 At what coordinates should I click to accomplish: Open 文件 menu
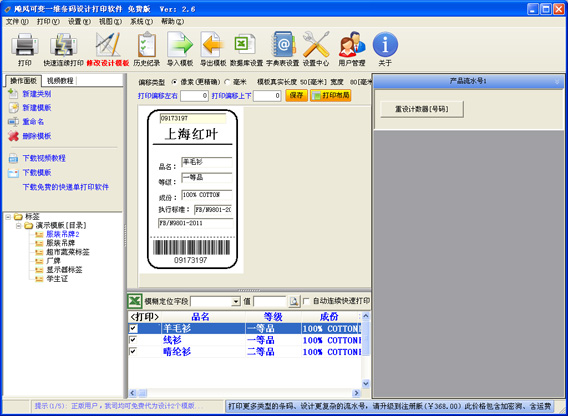17,22
